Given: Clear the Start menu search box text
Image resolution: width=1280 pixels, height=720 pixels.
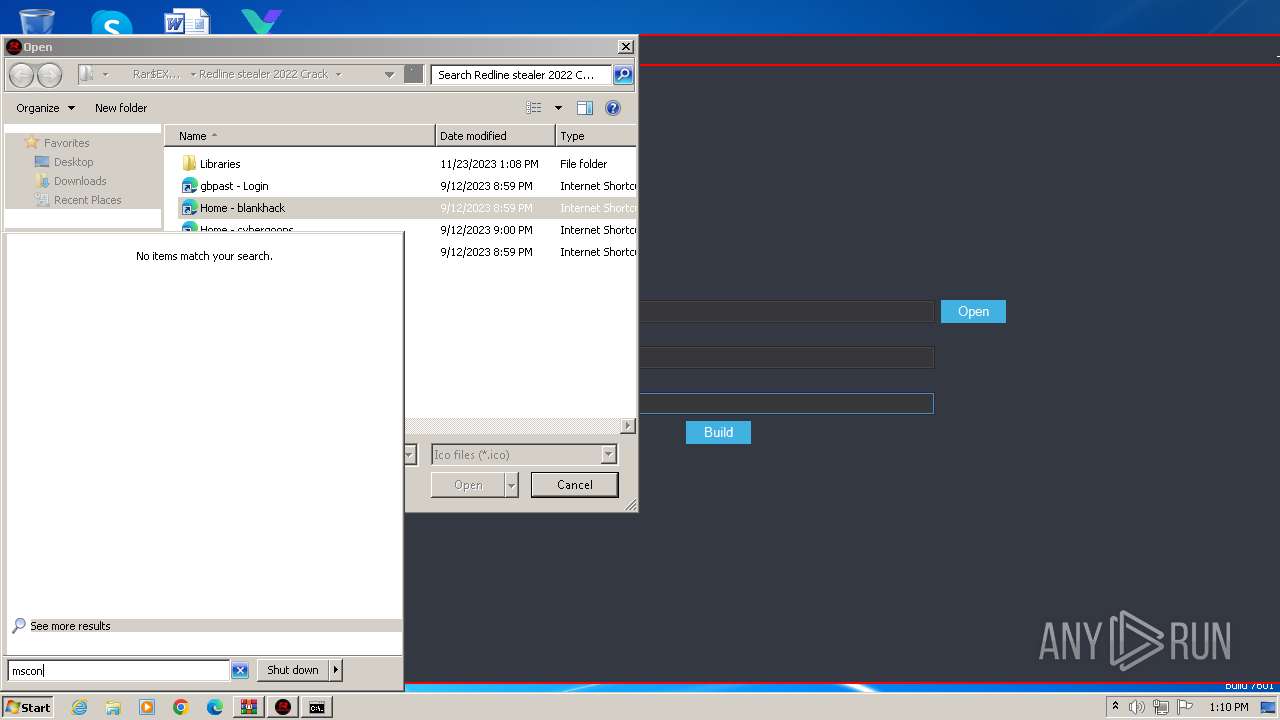Looking at the screenshot, I should [240, 670].
